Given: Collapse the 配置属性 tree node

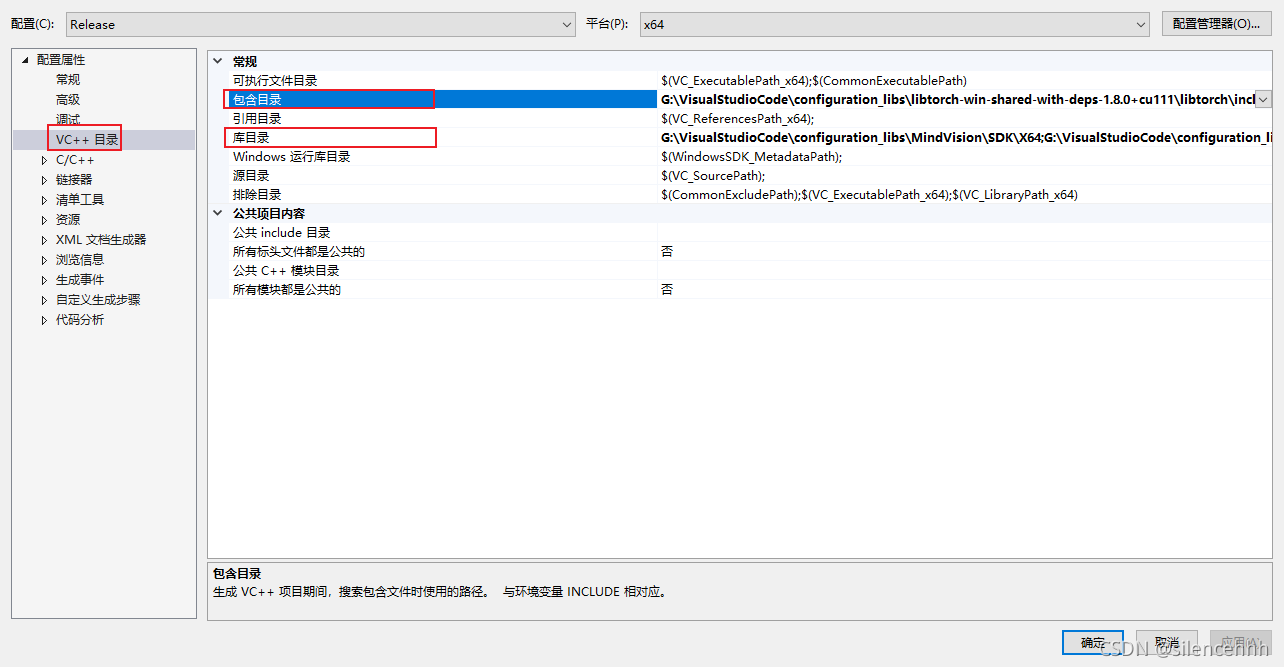Looking at the screenshot, I should 25,60.
